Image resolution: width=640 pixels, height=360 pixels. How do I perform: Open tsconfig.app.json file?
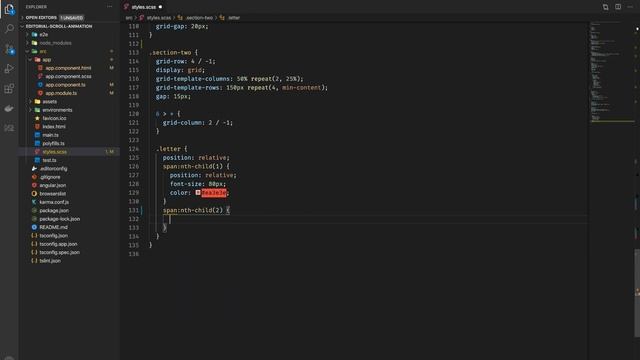(x=58, y=244)
